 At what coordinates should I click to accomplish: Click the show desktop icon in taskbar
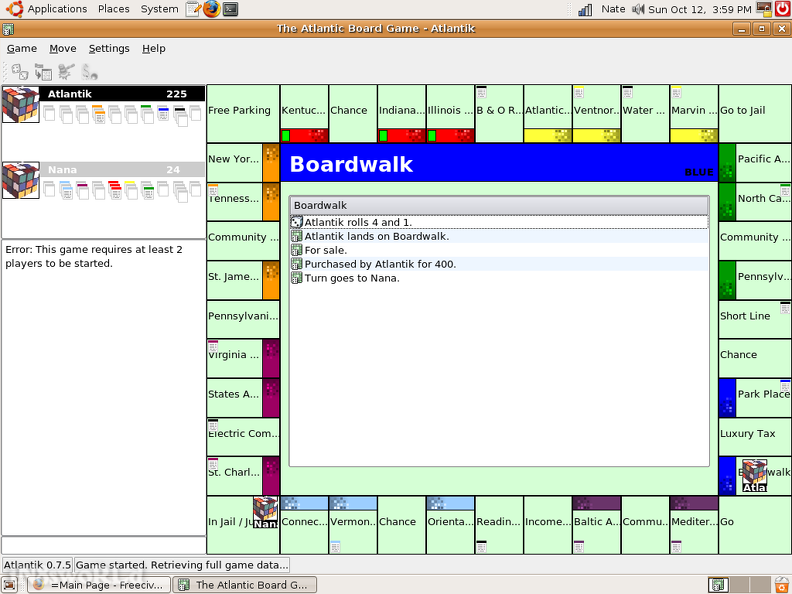[x=10, y=585]
